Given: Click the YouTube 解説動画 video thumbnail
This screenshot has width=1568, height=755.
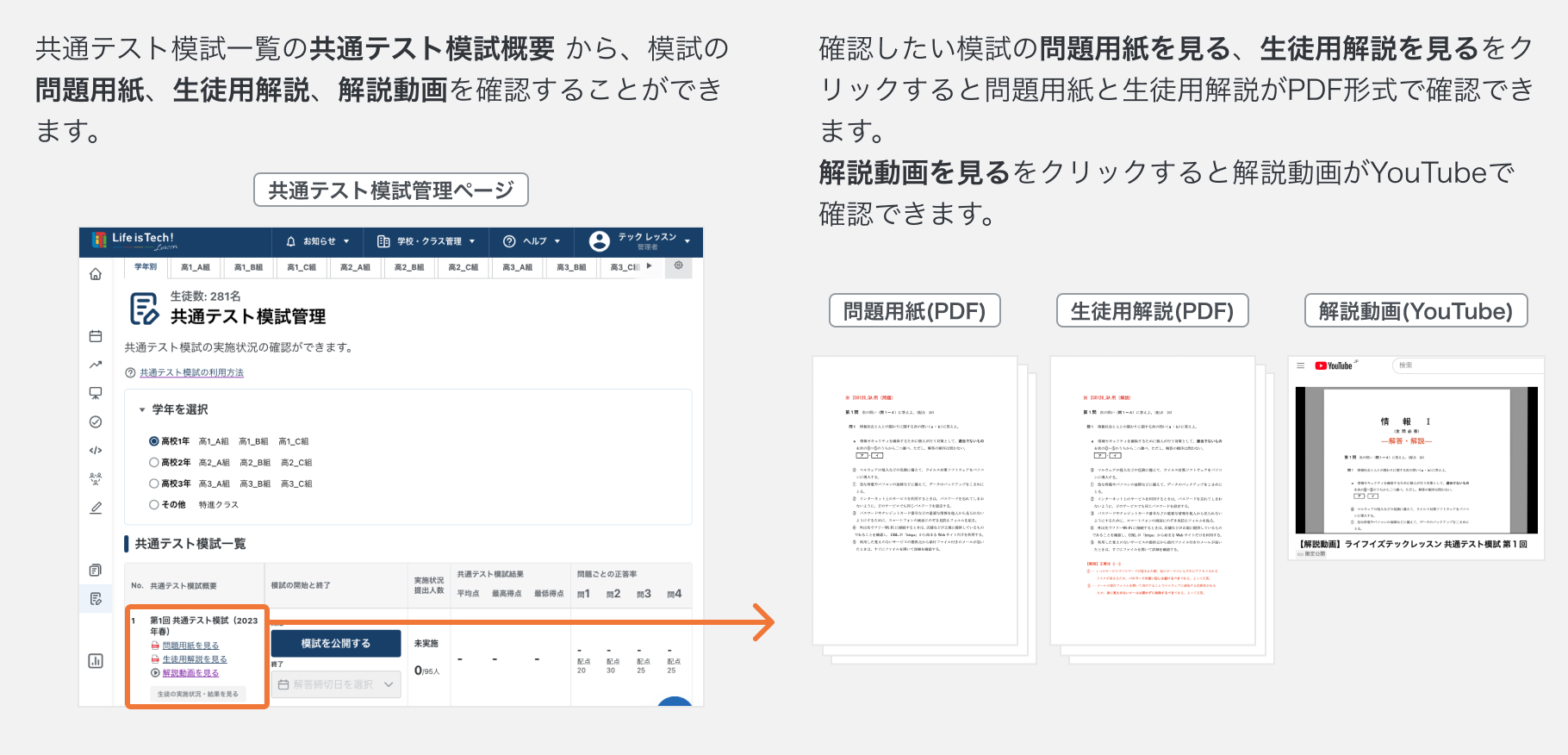Looking at the screenshot, I should point(1416,460).
